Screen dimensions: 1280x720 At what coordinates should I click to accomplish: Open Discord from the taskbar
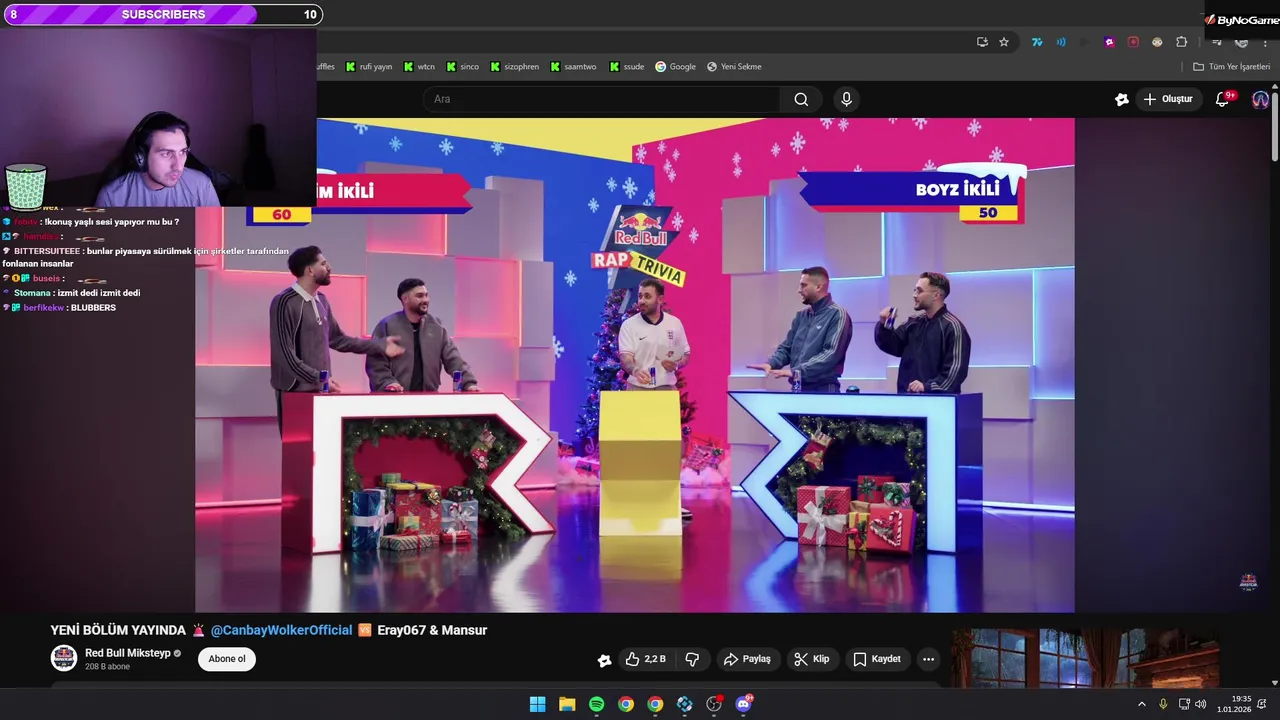[x=743, y=704]
